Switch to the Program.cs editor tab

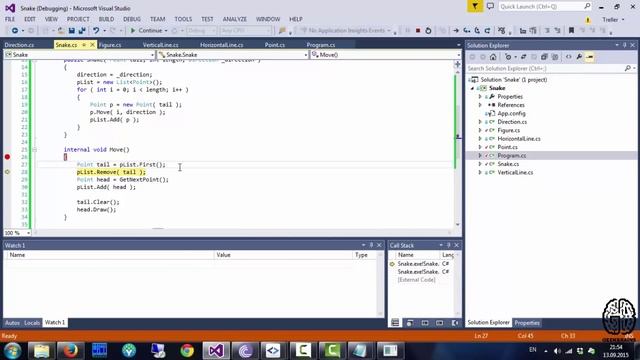tap(321, 45)
